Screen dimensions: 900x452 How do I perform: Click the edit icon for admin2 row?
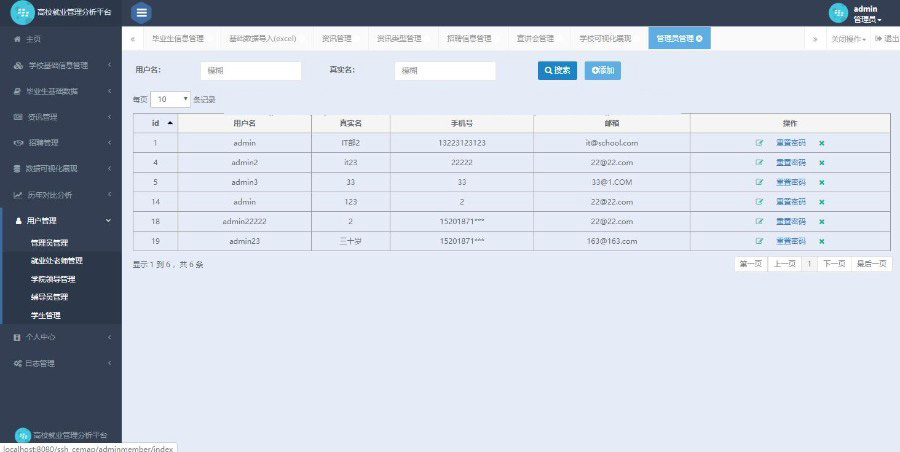(759, 162)
